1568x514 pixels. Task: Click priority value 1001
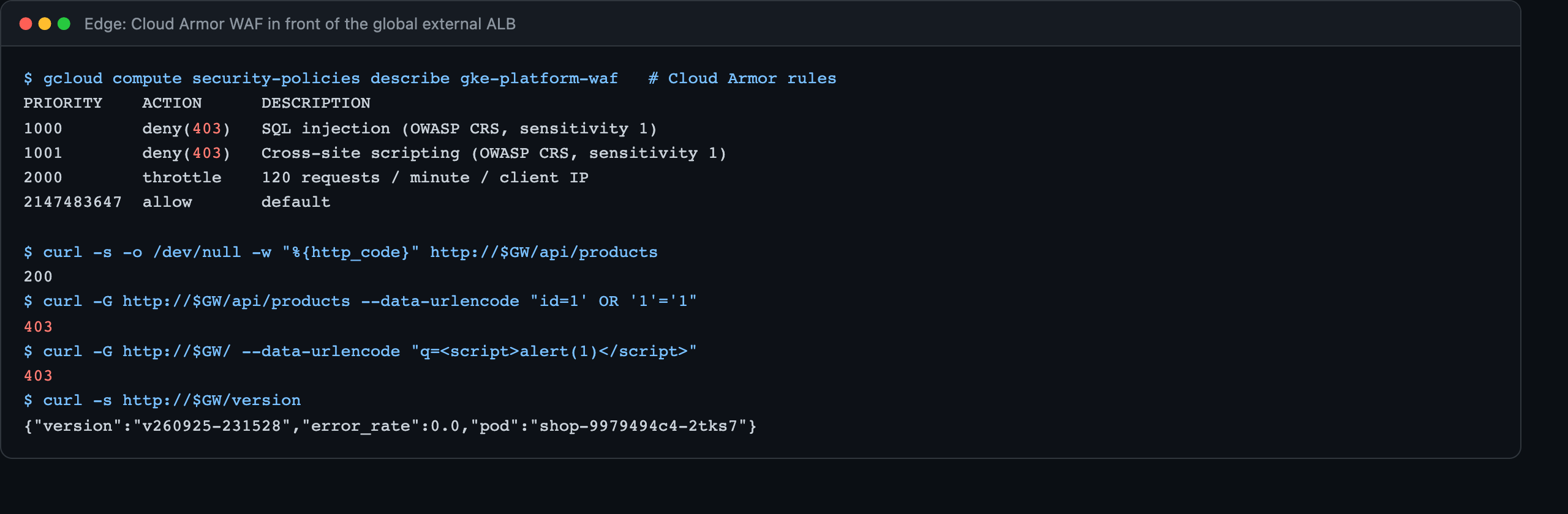(43, 153)
